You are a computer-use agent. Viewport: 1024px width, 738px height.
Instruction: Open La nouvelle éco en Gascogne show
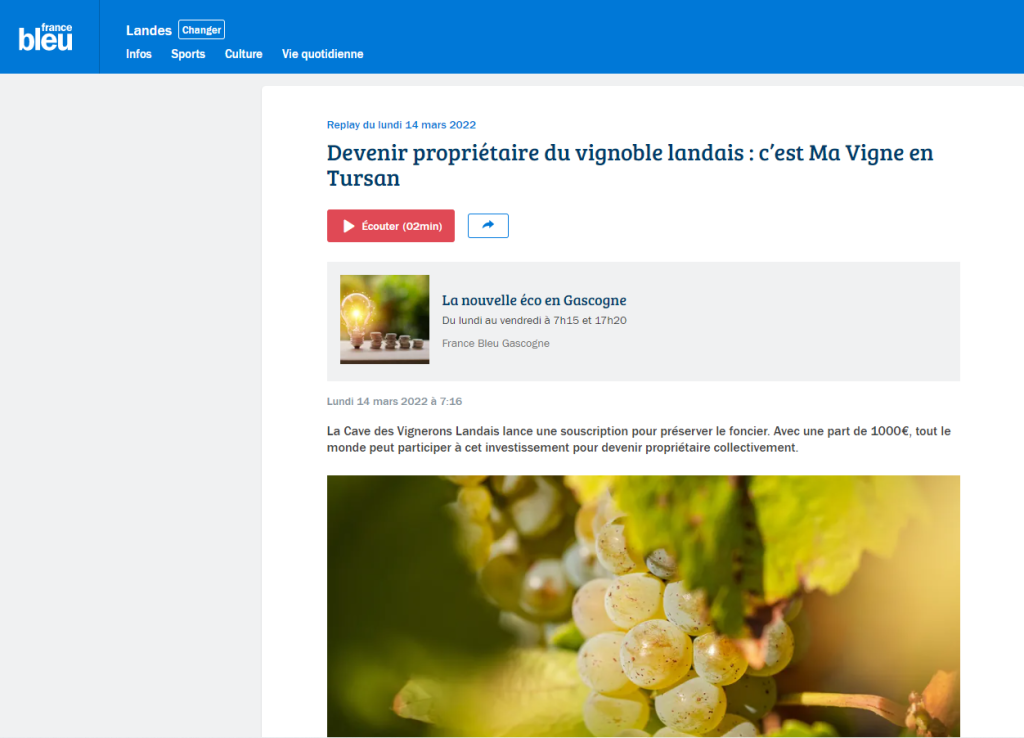534,300
